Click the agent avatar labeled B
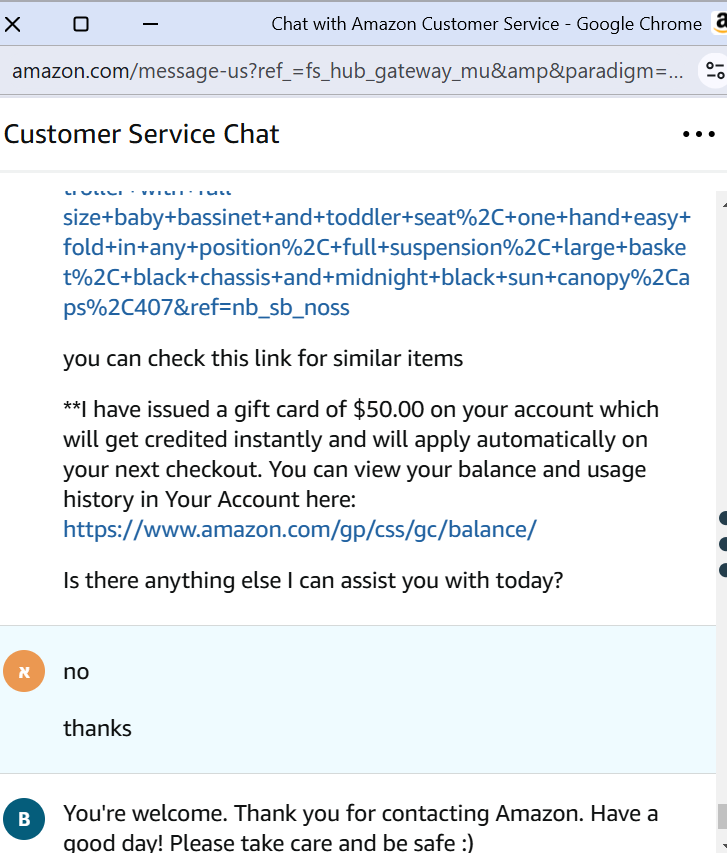 tap(25, 820)
